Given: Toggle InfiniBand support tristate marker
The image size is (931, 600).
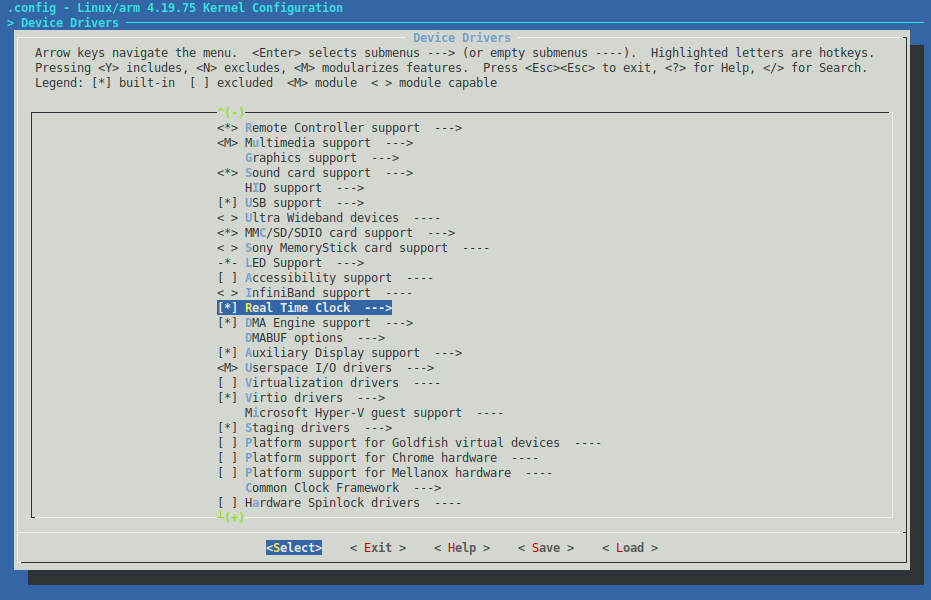Looking at the screenshot, I should 227,293.
